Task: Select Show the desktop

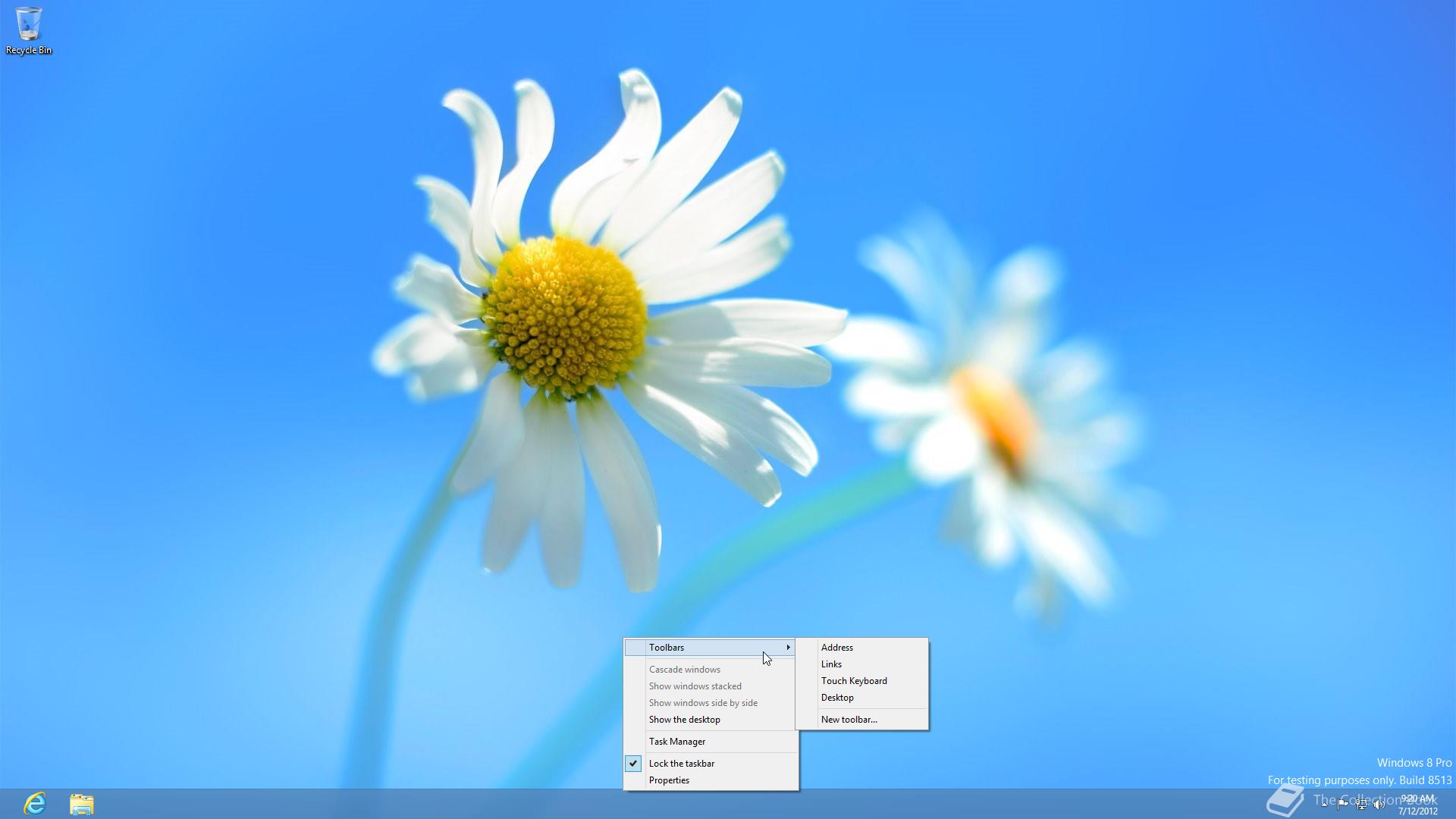Action: click(x=710, y=720)
